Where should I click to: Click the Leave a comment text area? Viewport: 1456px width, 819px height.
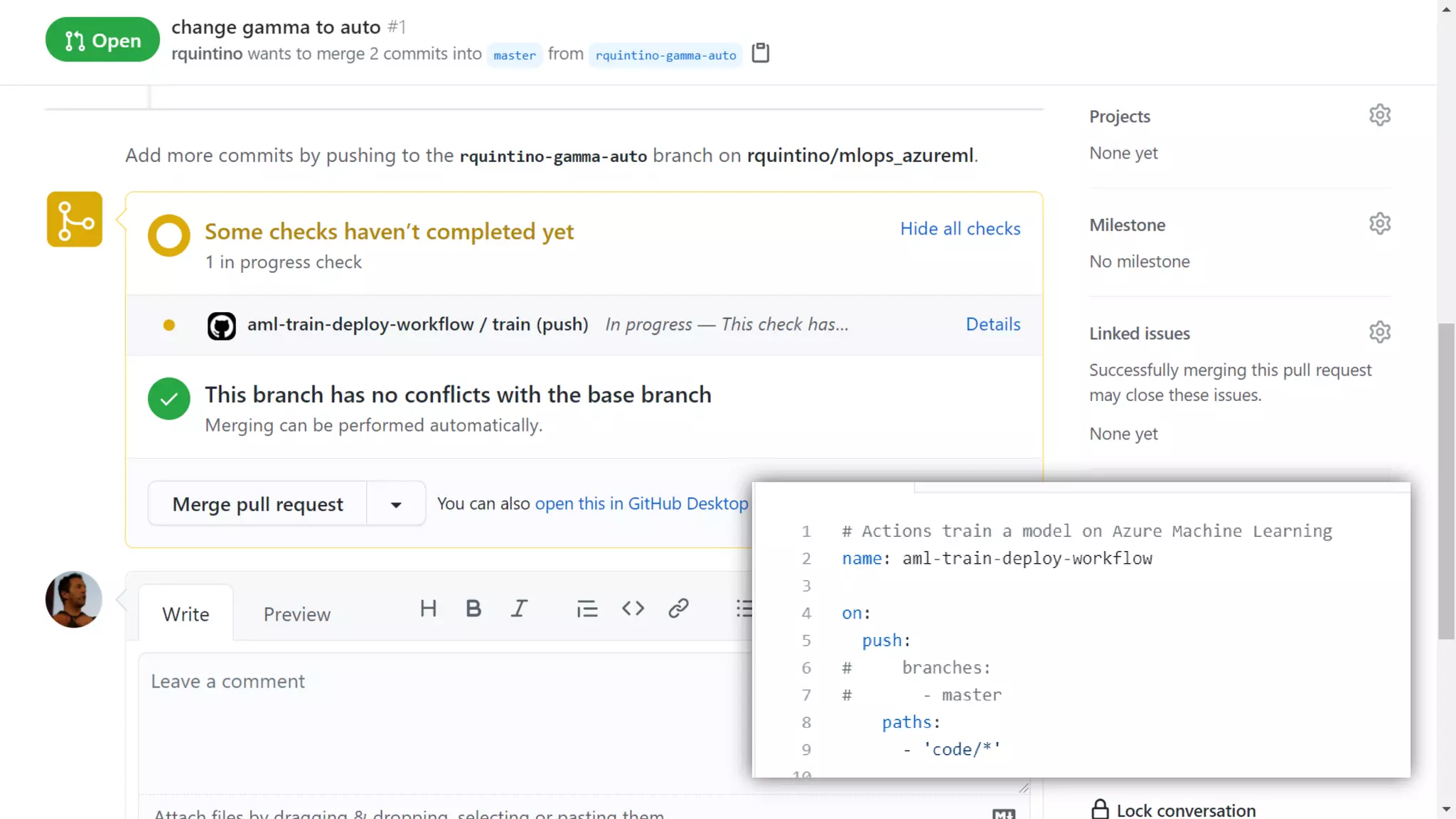coord(441,718)
